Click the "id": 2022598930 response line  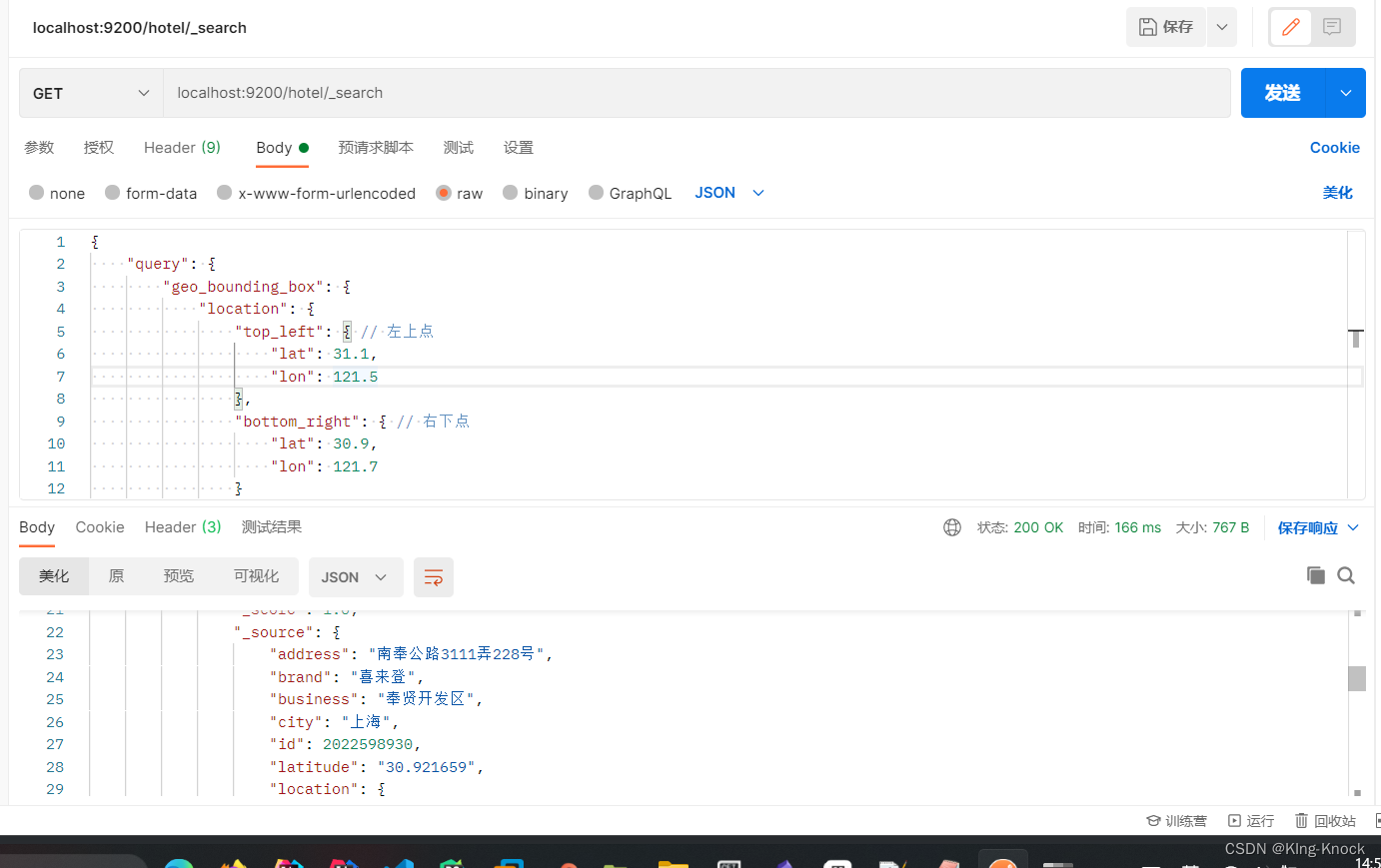click(346, 744)
